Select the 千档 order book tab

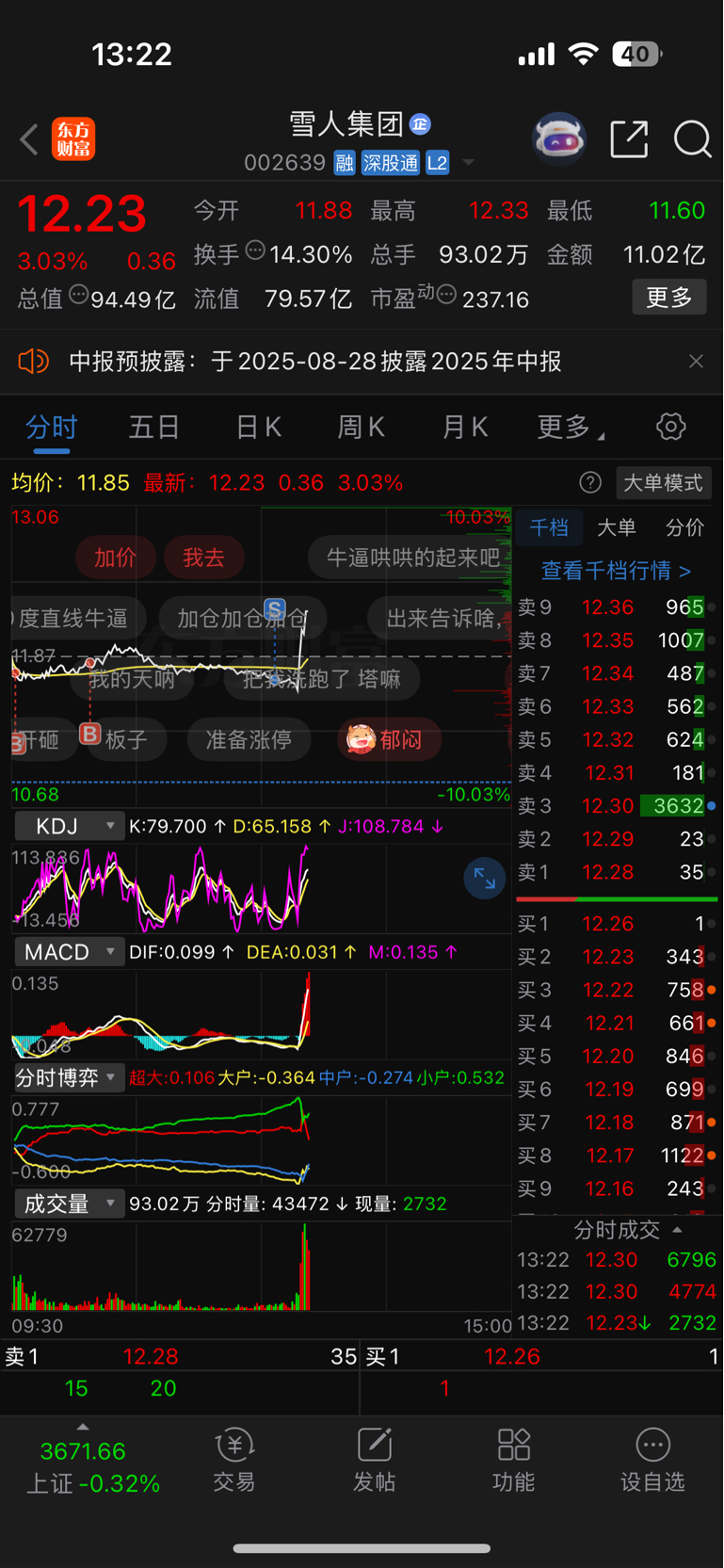pyautogui.click(x=549, y=527)
